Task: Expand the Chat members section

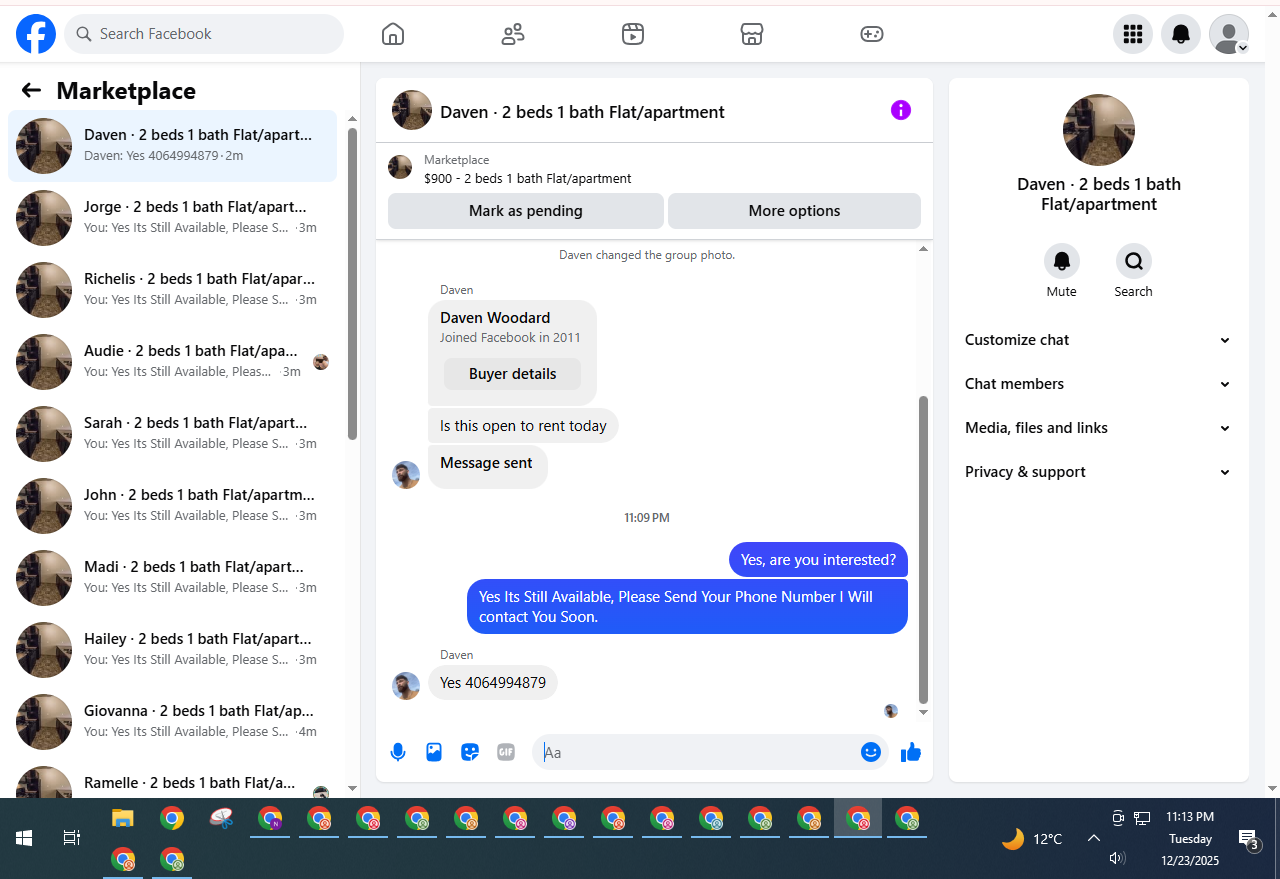Action: click(x=1098, y=384)
